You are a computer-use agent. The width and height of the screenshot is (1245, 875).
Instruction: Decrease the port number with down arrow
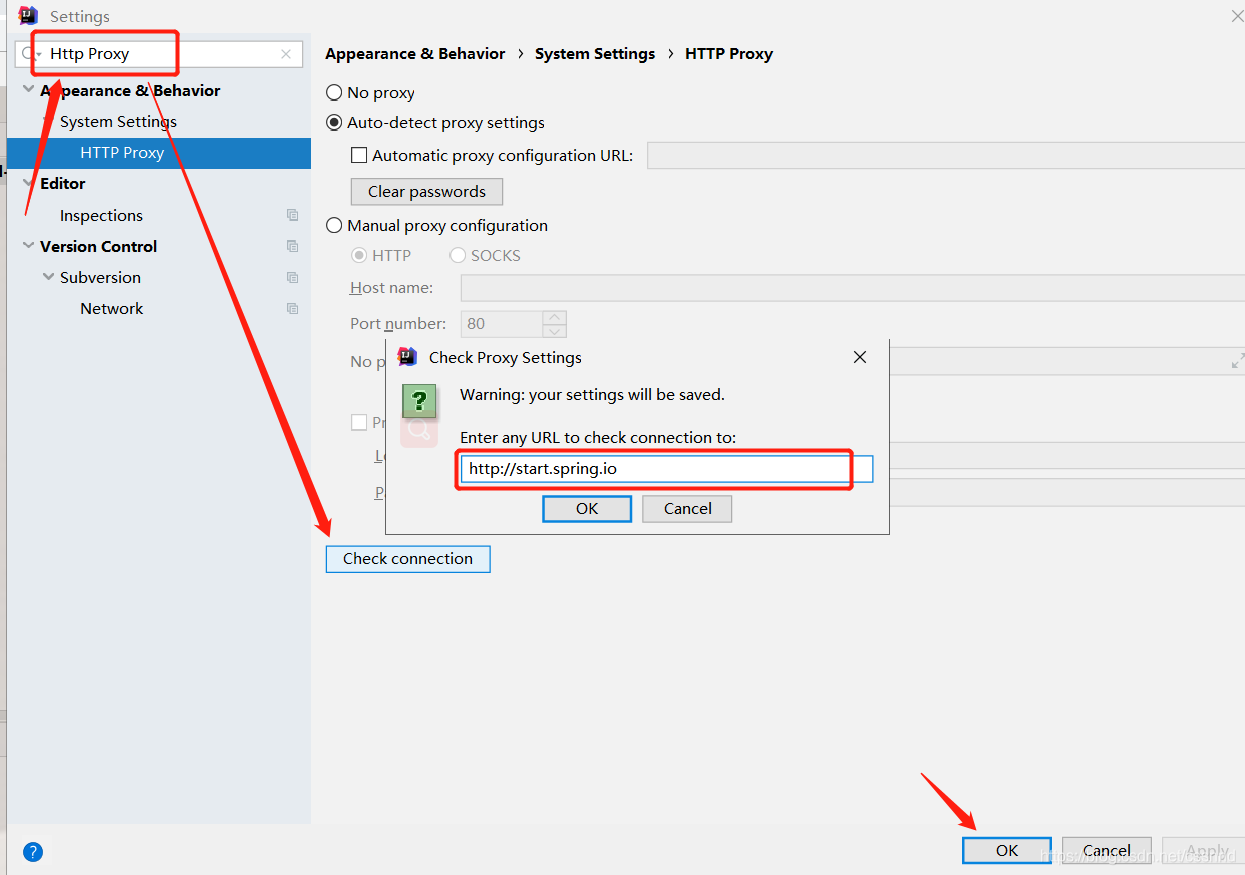555,330
